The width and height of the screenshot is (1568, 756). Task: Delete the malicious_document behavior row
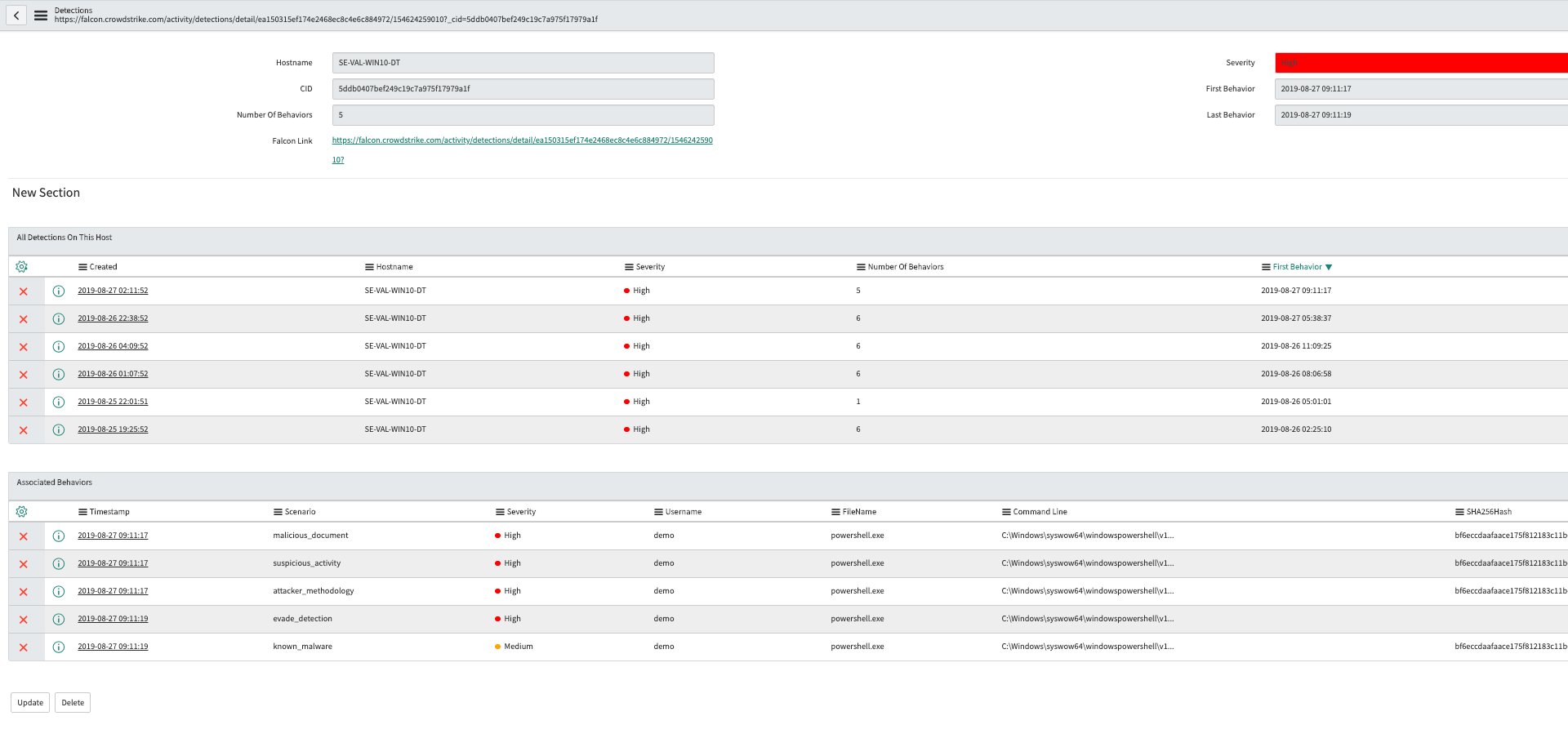pos(24,536)
